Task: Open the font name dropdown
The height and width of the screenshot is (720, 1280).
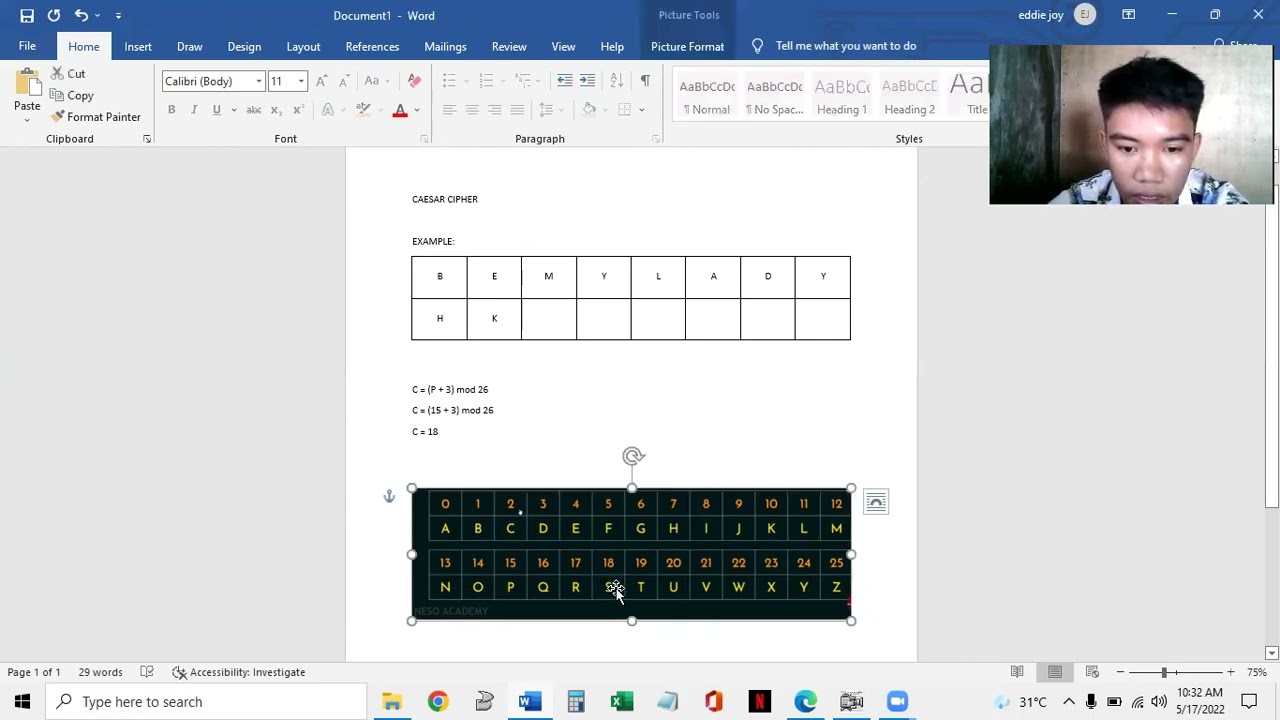Action: [259, 81]
